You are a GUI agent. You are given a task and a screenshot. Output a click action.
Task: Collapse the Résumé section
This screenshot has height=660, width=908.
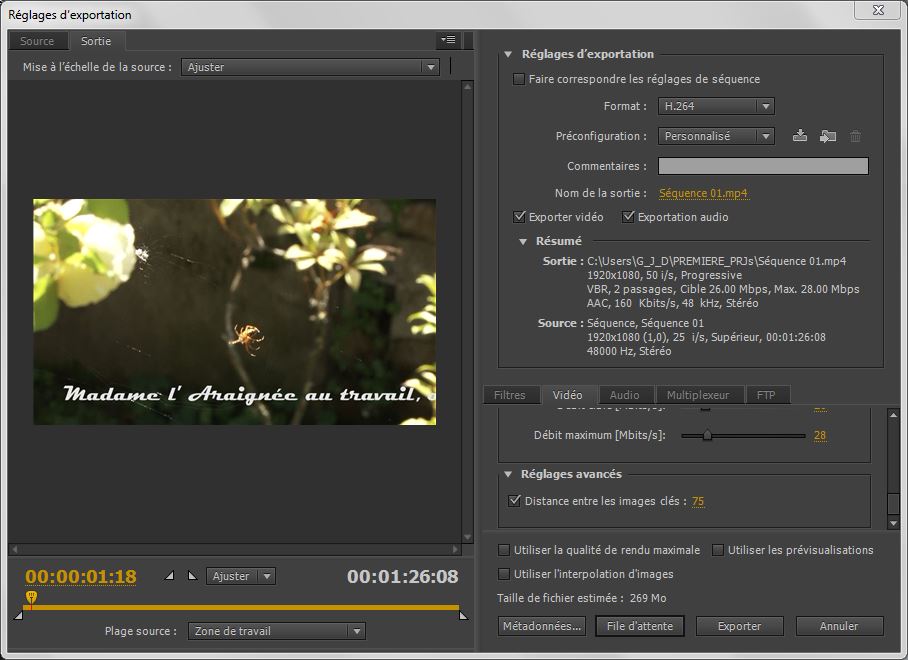coord(522,241)
